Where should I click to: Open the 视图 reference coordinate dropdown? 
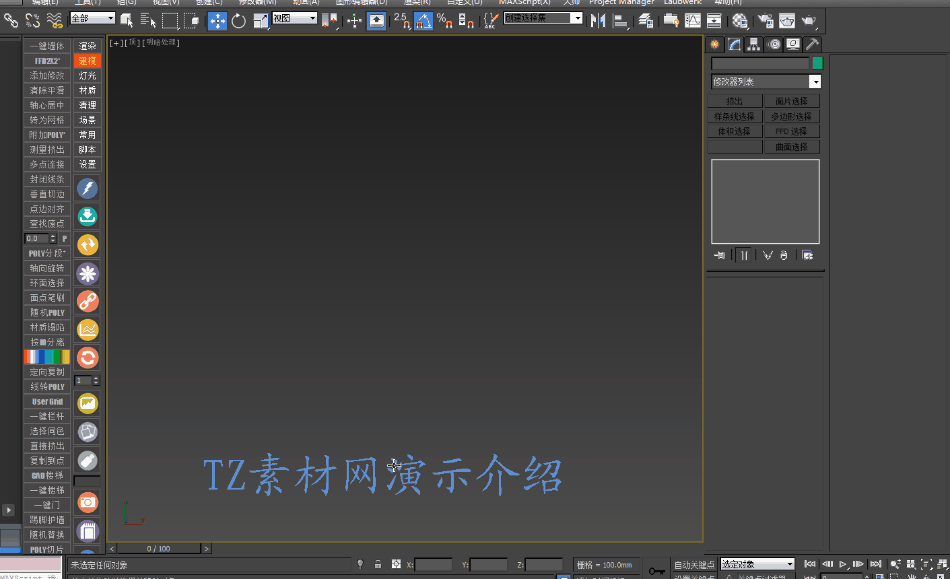[294, 18]
